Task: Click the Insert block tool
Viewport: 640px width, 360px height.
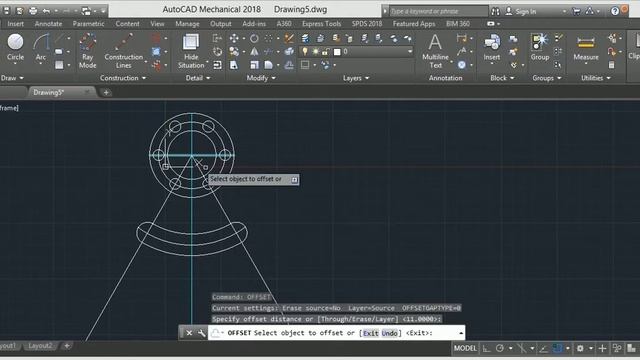Action: pyautogui.click(x=492, y=48)
